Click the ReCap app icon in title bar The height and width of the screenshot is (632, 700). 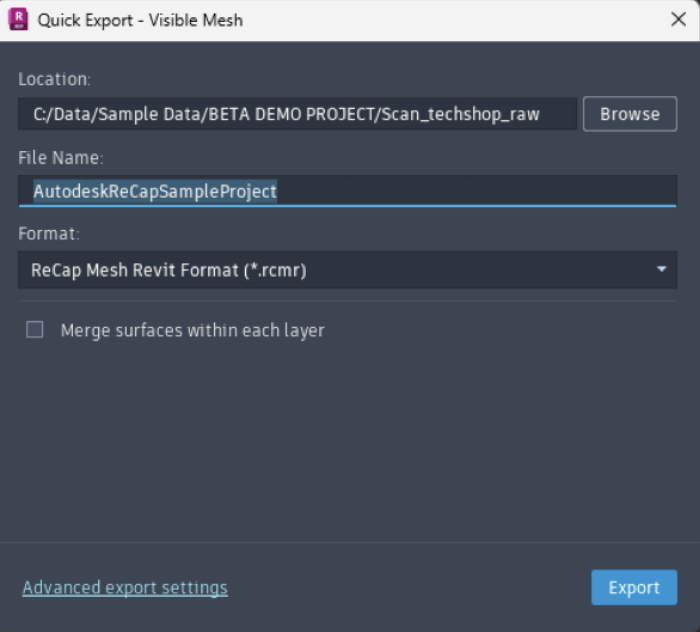point(18,20)
